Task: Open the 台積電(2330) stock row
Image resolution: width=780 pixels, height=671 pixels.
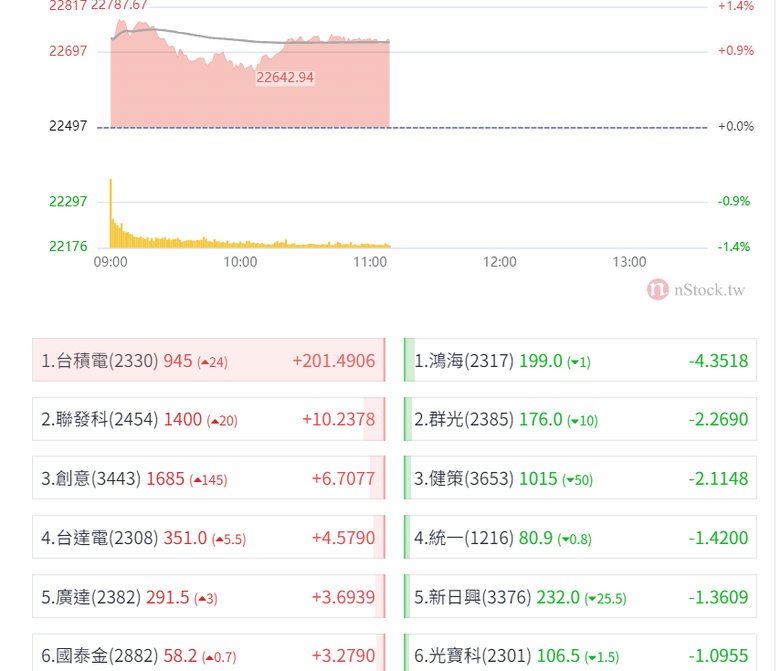Action: 209,360
